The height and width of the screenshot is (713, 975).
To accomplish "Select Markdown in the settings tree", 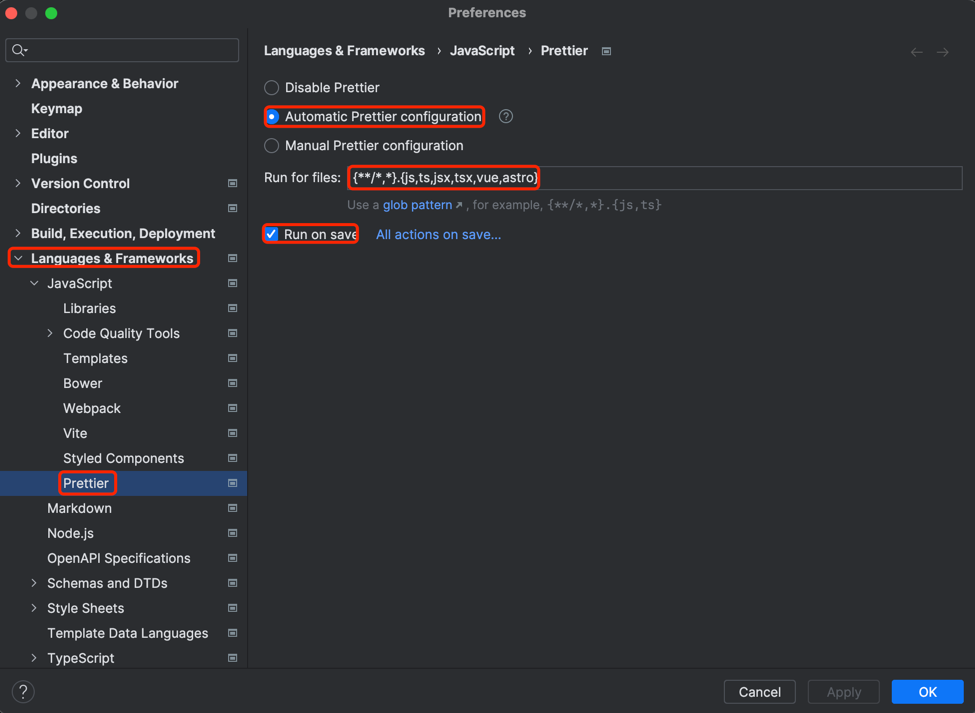I will tap(80, 508).
